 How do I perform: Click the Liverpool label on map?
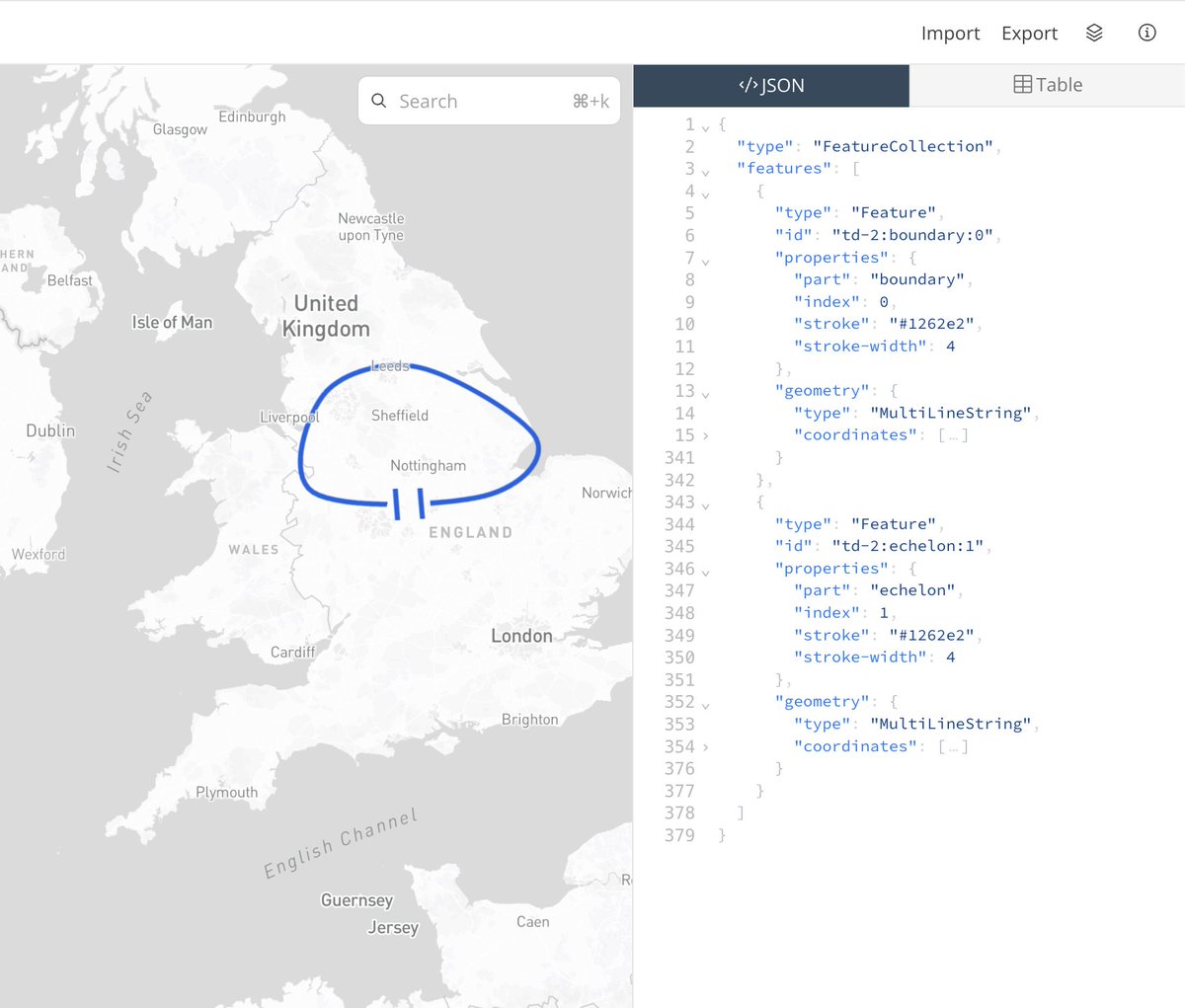click(289, 418)
